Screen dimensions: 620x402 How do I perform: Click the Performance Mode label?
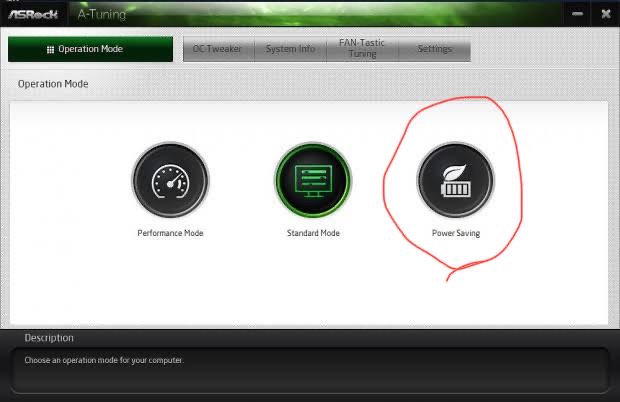(170, 233)
